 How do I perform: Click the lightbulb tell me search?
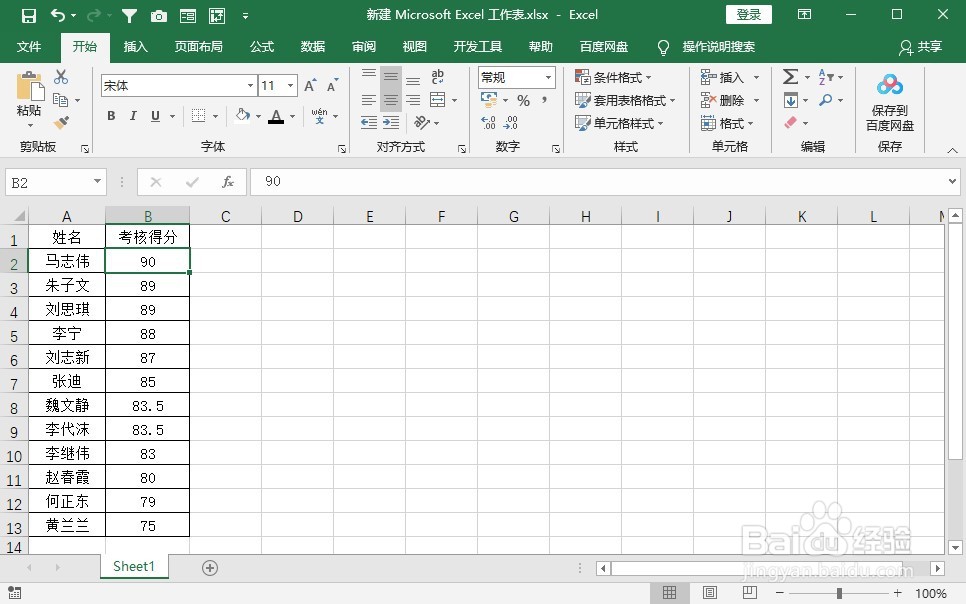click(x=663, y=47)
